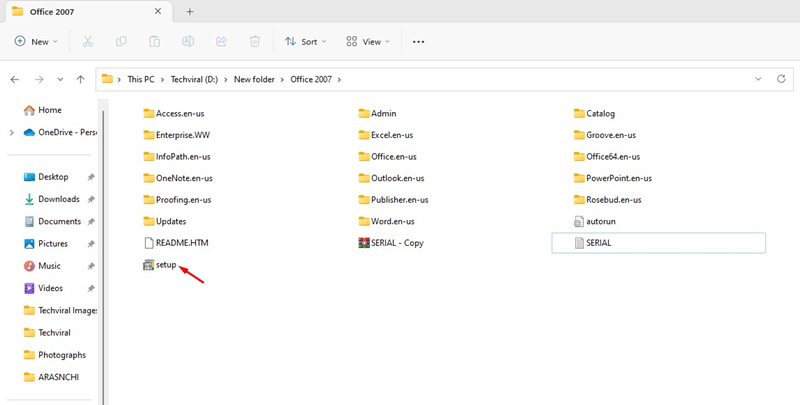Select the setup application file icon
800x405 pixels.
(x=148, y=265)
